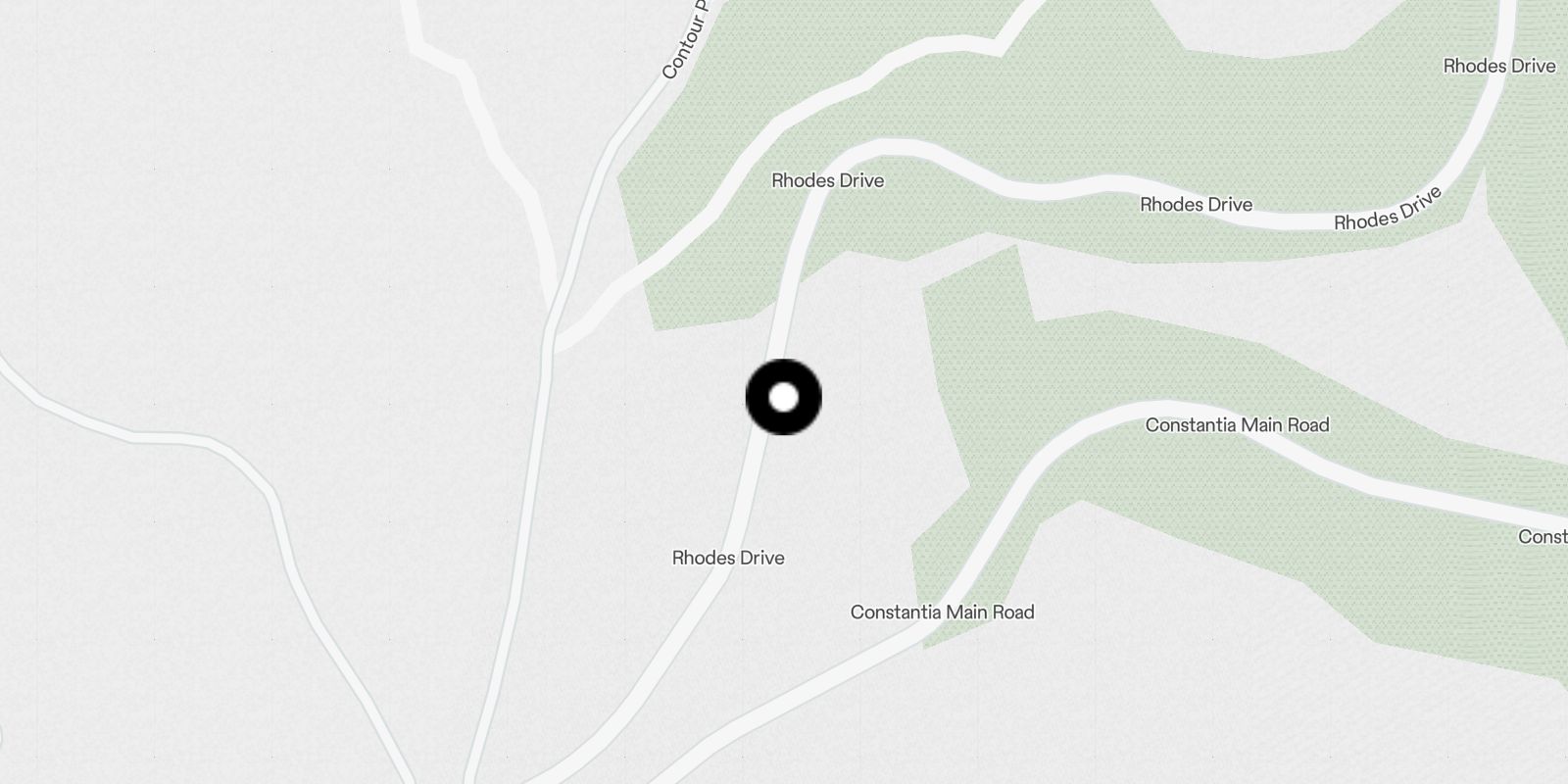Click the Contour Path road label

coord(683,41)
